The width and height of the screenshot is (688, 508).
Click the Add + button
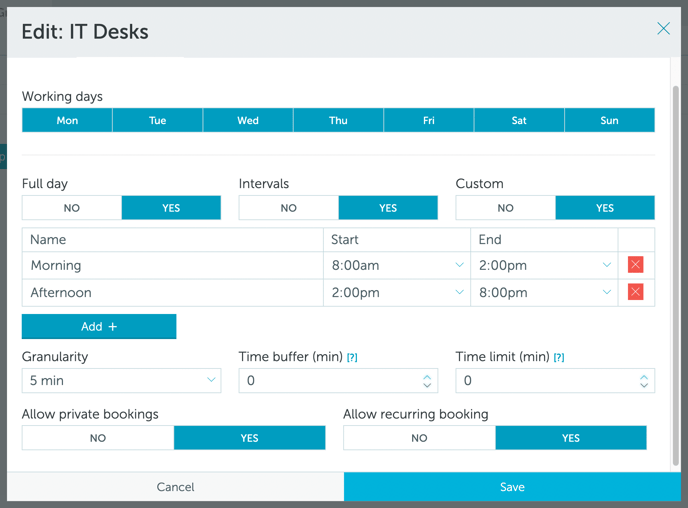pyautogui.click(x=99, y=326)
